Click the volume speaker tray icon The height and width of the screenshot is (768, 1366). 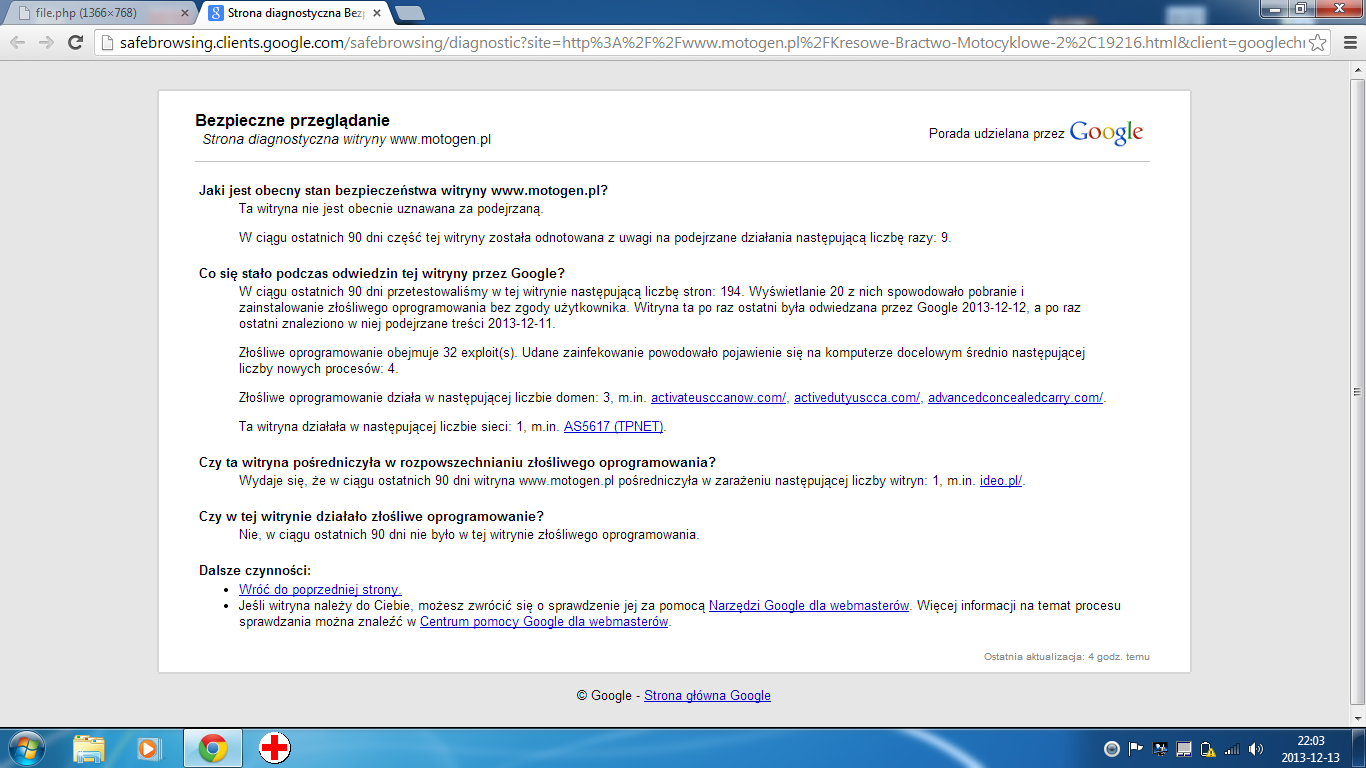coord(1256,749)
